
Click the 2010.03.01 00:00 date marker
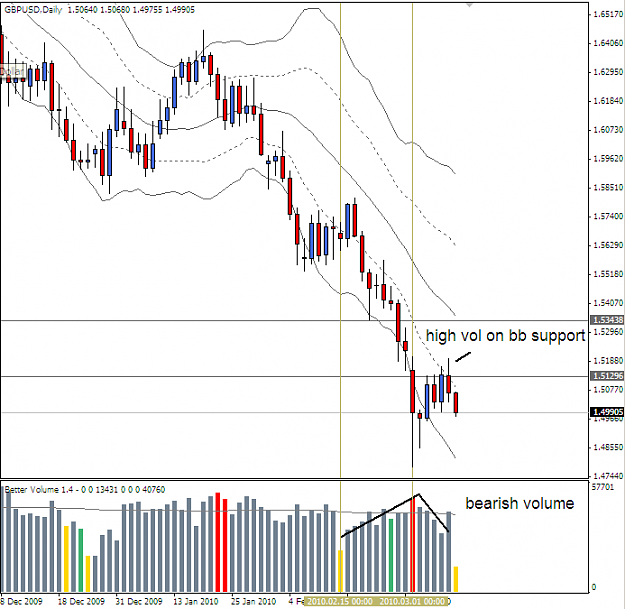(412, 601)
